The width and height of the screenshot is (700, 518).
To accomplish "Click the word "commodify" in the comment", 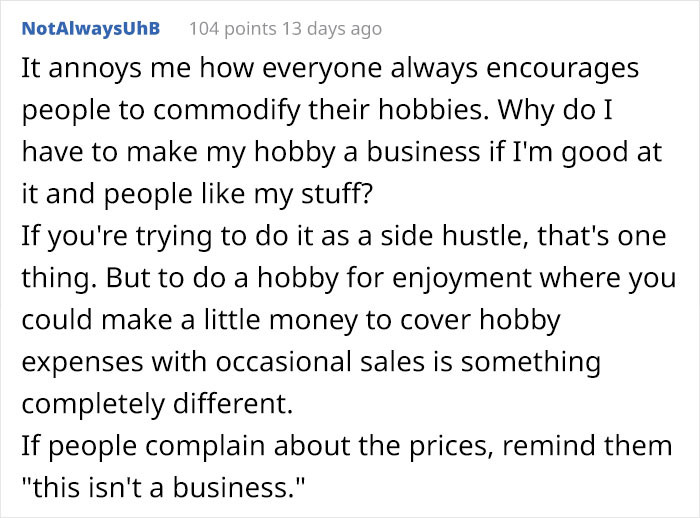I will click(227, 110).
